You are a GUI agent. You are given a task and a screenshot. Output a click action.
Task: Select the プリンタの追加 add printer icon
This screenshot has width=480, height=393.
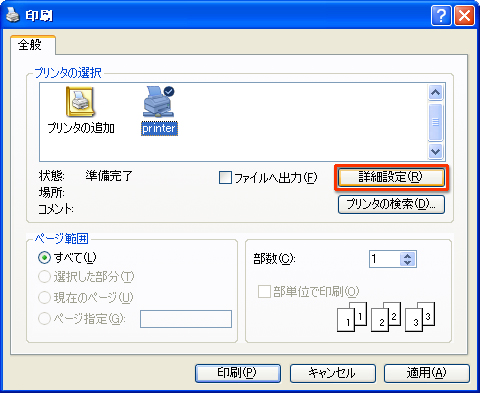click(x=80, y=110)
